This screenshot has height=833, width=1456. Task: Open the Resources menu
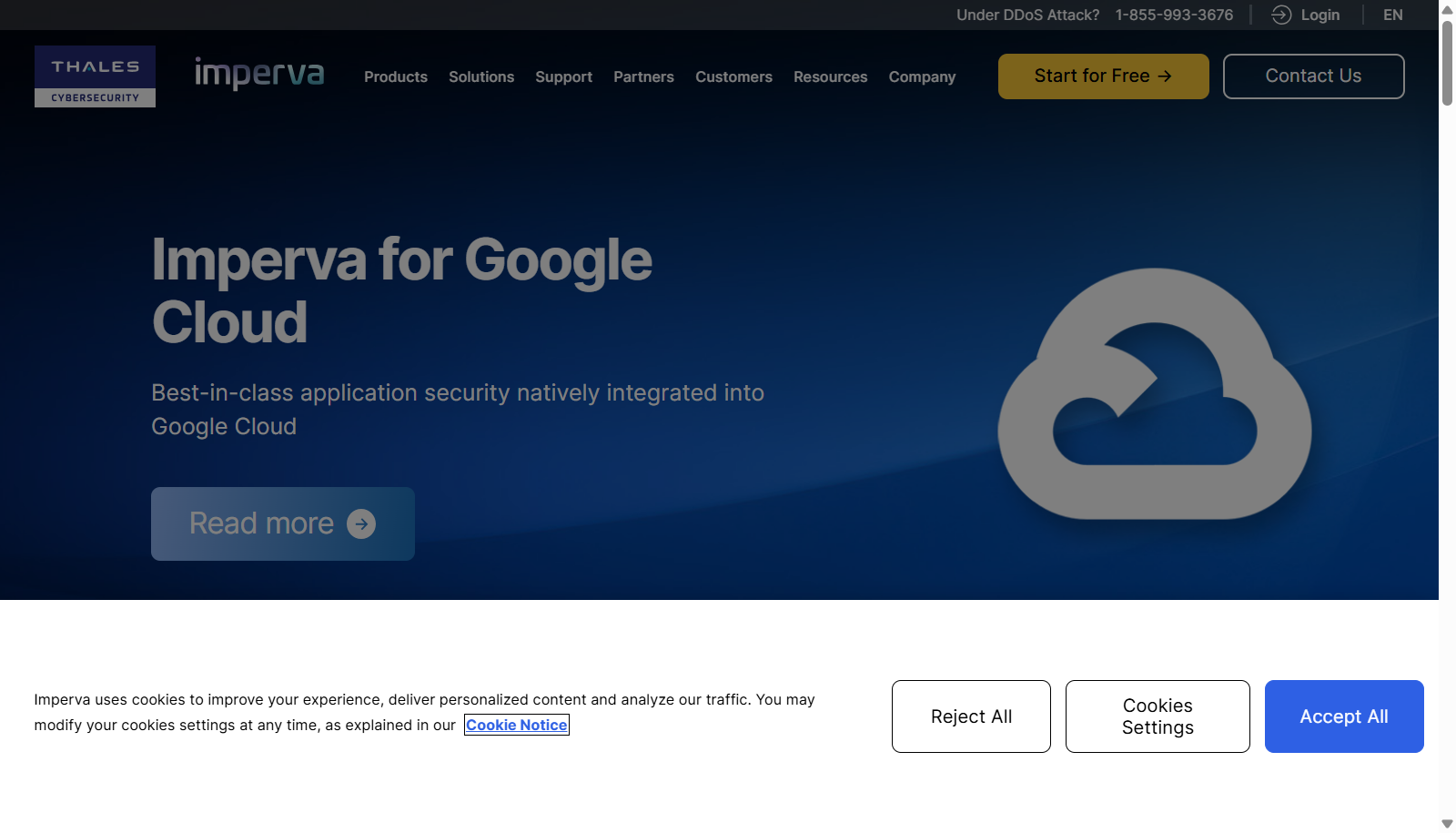[830, 77]
